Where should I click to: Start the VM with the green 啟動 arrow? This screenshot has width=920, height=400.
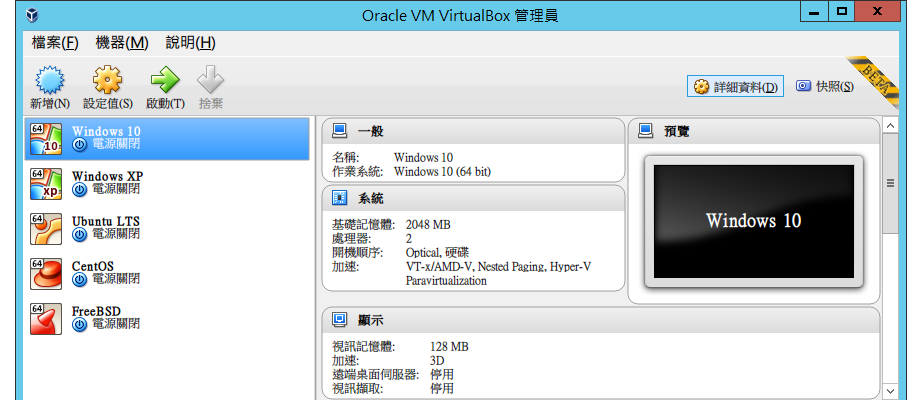(x=165, y=80)
